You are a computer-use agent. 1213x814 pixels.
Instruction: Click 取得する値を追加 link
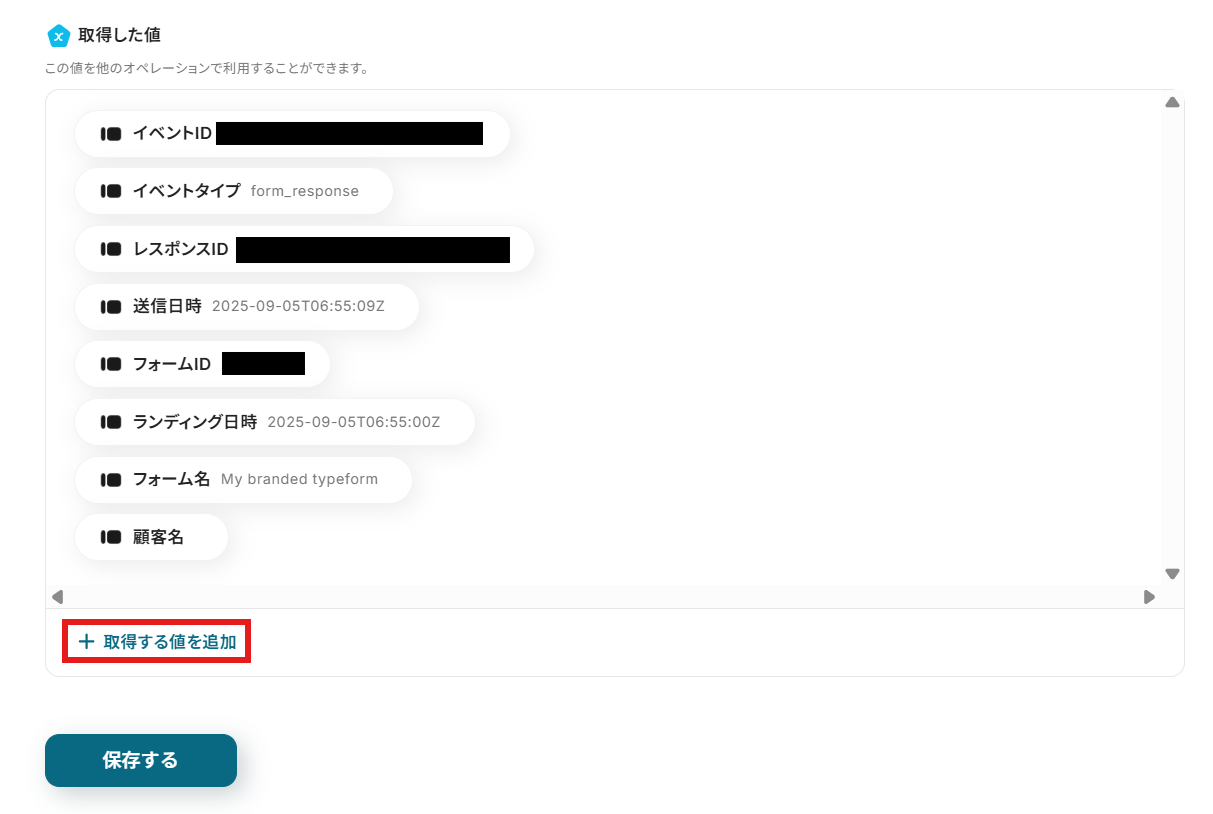click(157, 642)
